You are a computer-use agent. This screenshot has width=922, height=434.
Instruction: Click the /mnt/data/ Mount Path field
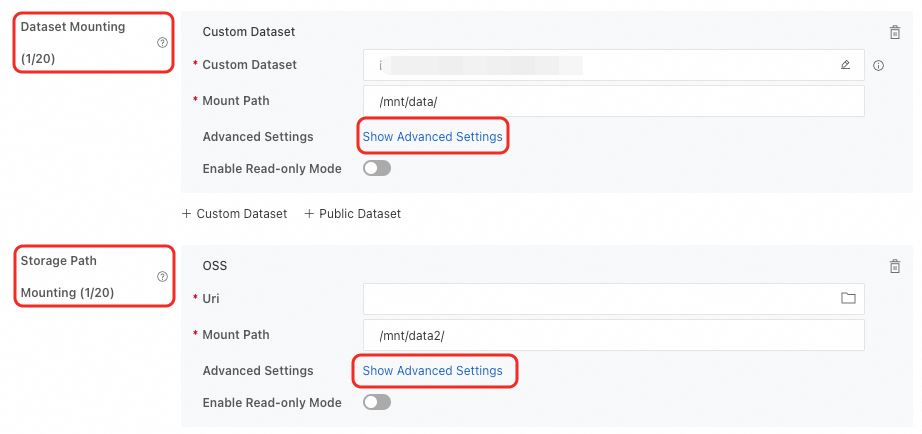click(613, 101)
